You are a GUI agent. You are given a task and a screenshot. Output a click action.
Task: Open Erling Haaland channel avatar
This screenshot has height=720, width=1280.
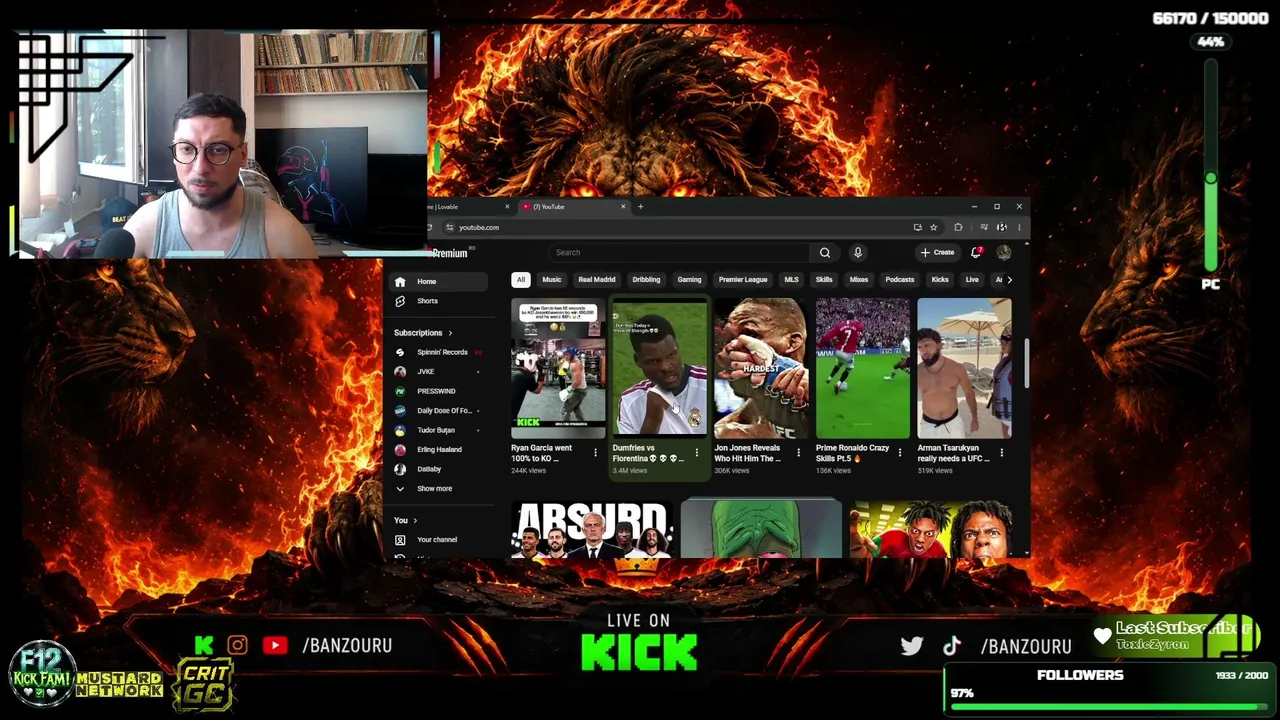400,450
